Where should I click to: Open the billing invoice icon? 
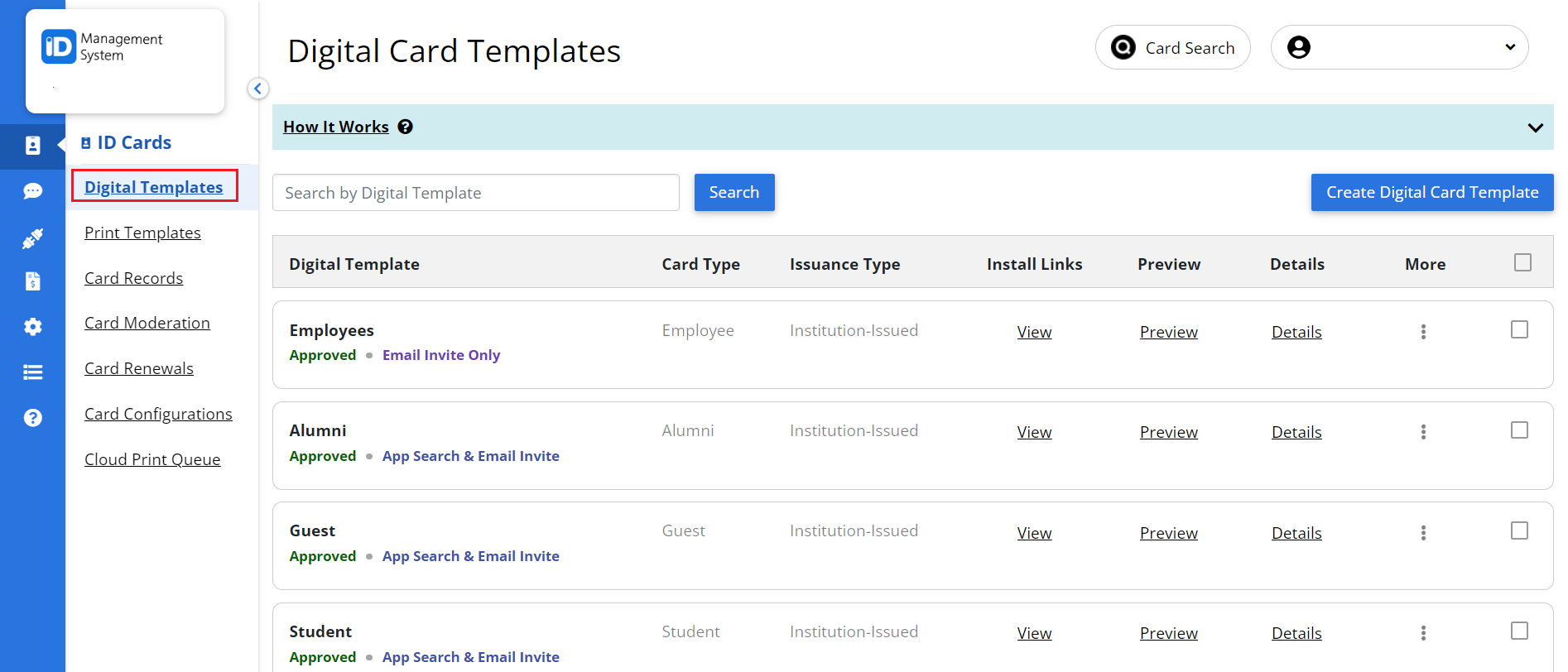point(32,281)
